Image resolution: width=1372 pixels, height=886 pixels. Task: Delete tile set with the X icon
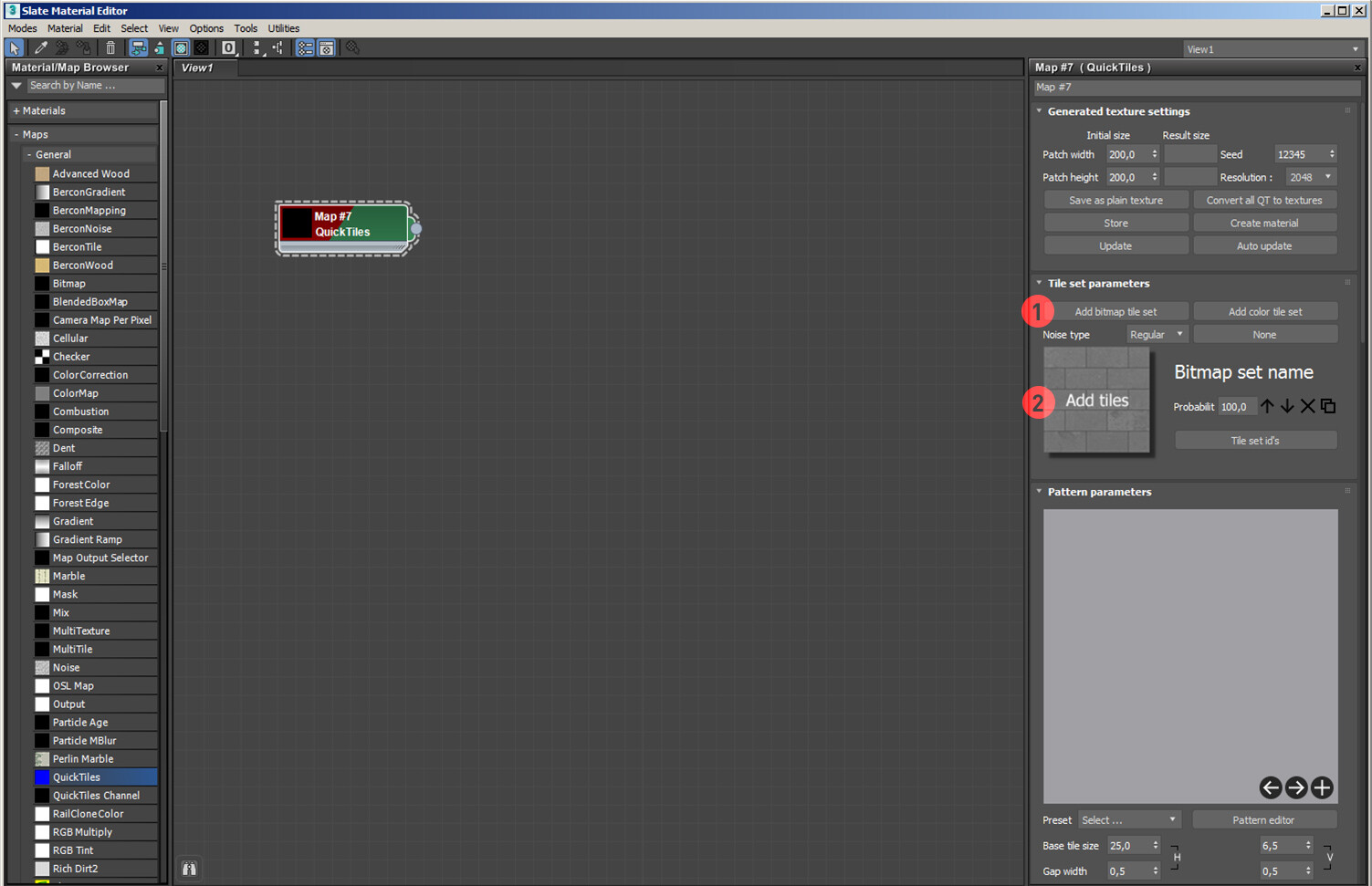click(x=1307, y=406)
